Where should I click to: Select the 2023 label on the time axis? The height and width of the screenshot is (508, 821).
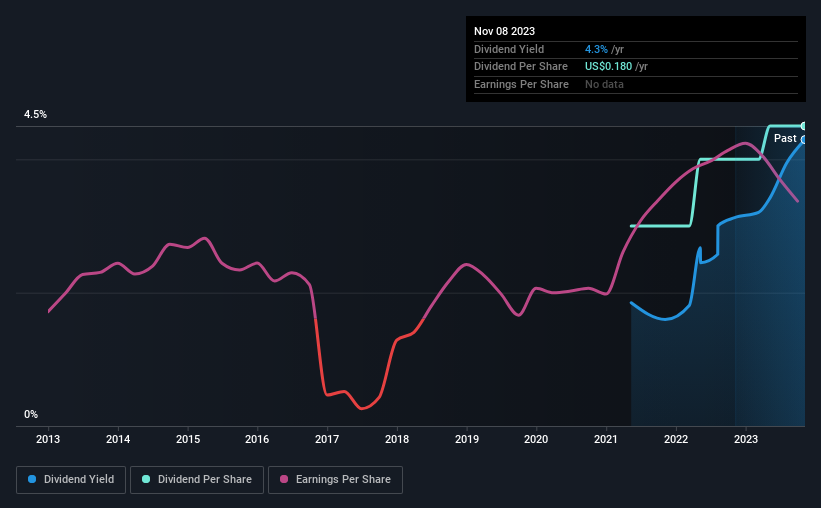pos(746,439)
